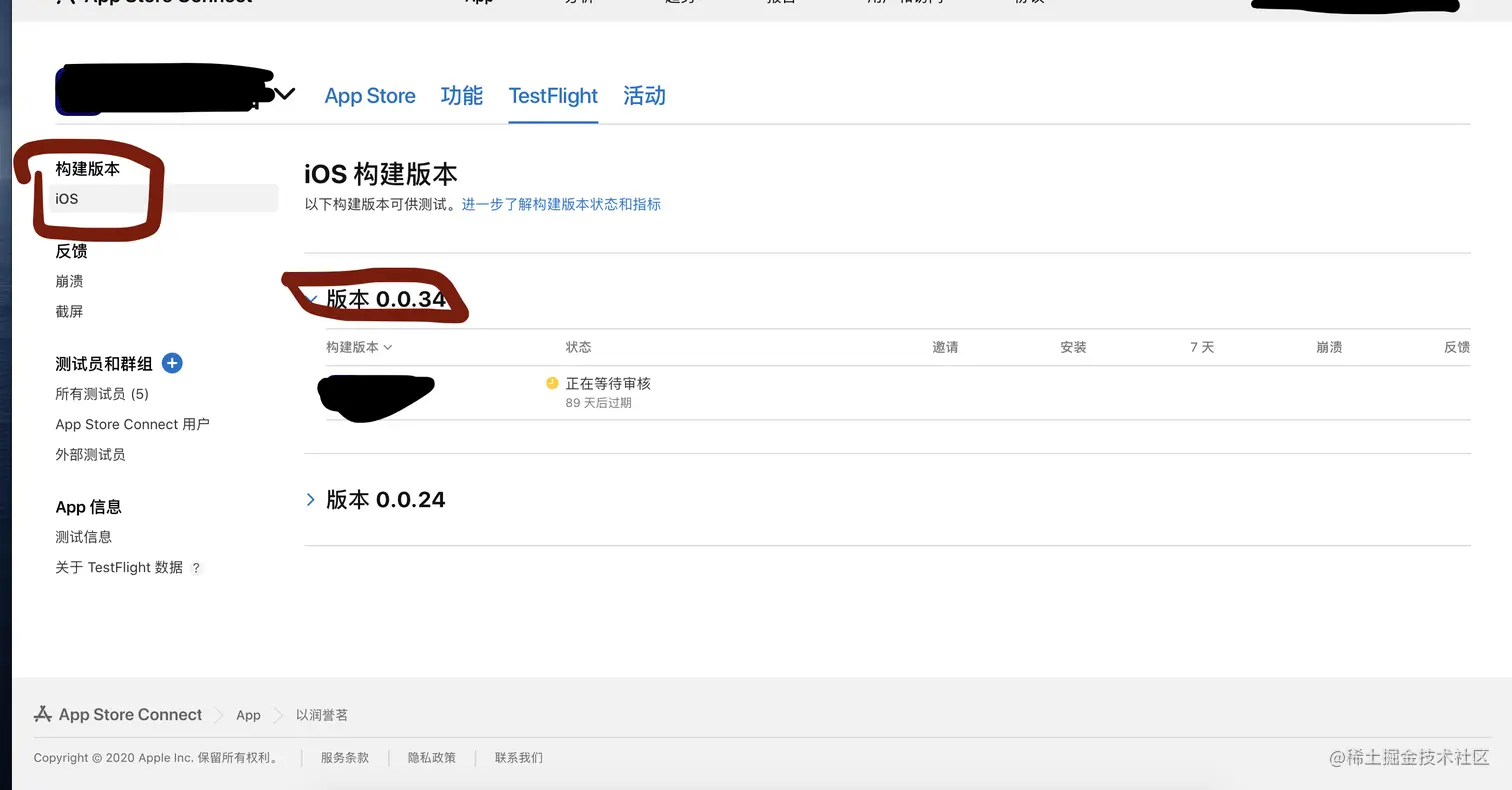Image resolution: width=1512 pixels, height=790 pixels.
Task: Open the App breadcrumb in footer
Action: tap(248, 715)
